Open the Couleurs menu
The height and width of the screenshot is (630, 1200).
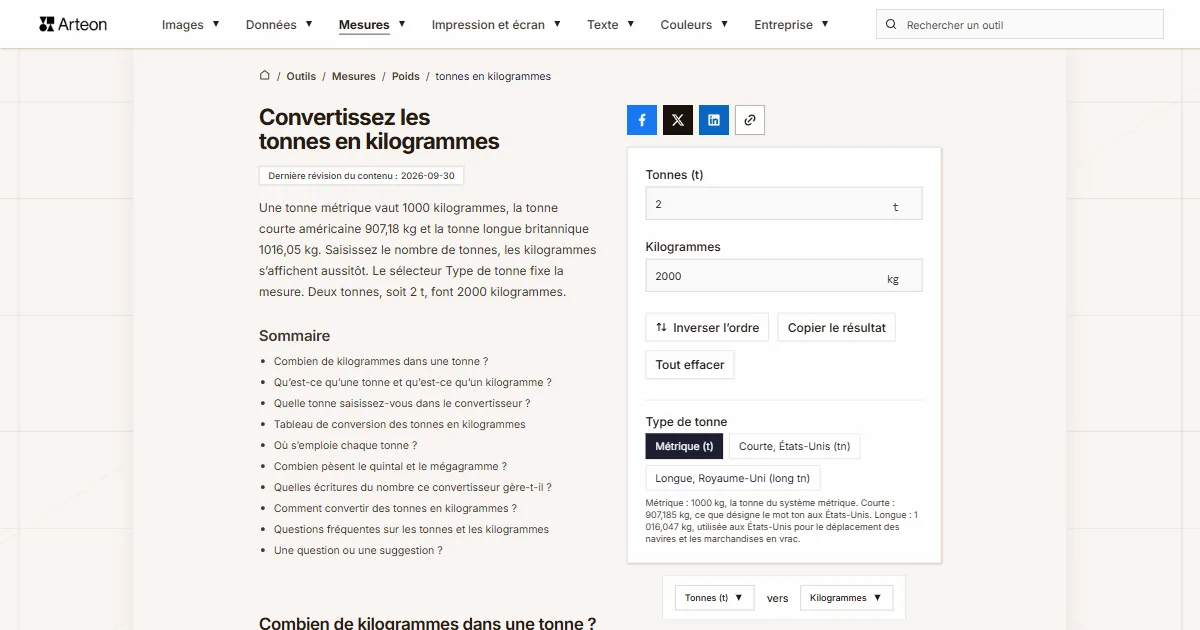pyautogui.click(x=694, y=25)
